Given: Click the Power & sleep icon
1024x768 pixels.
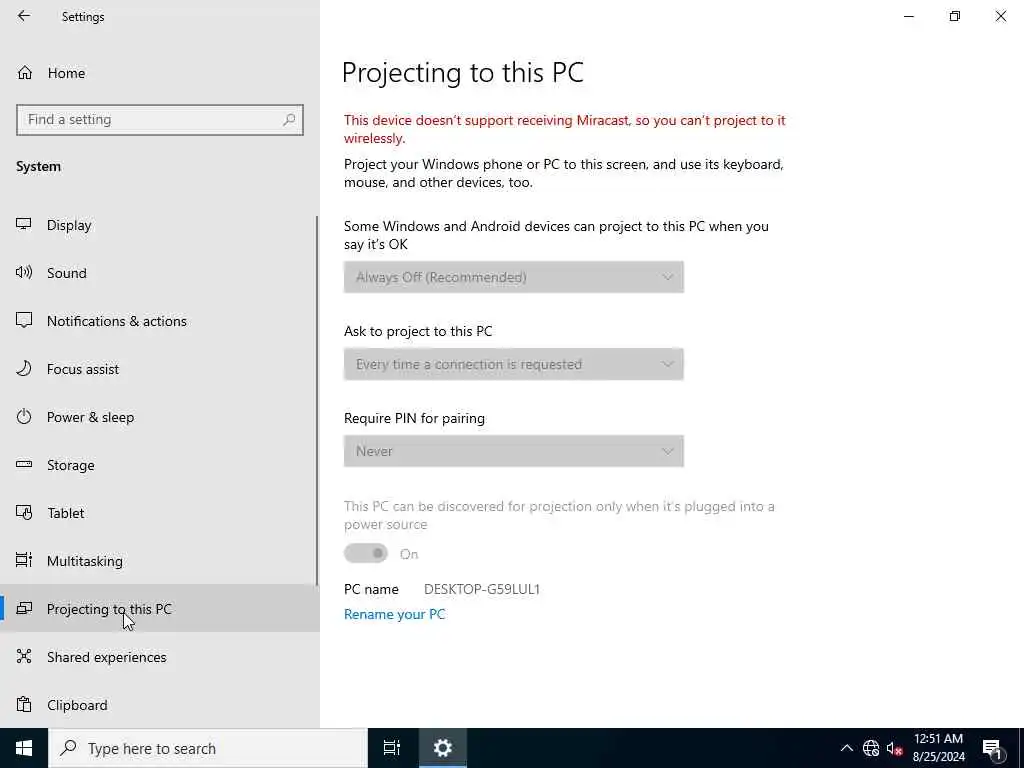Looking at the screenshot, I should [24, 417].
